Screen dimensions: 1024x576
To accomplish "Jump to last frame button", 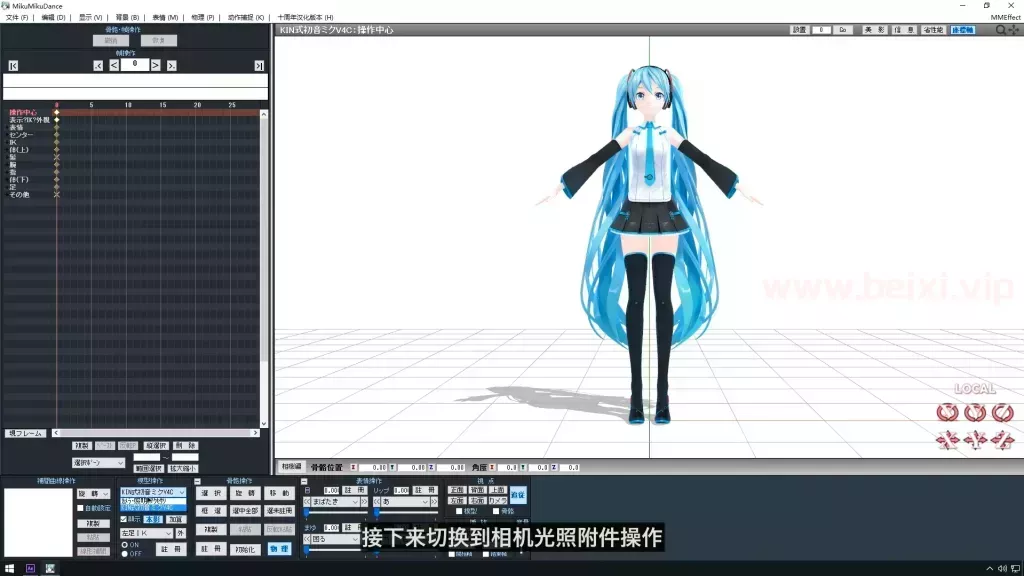I will tap(259, 66).
